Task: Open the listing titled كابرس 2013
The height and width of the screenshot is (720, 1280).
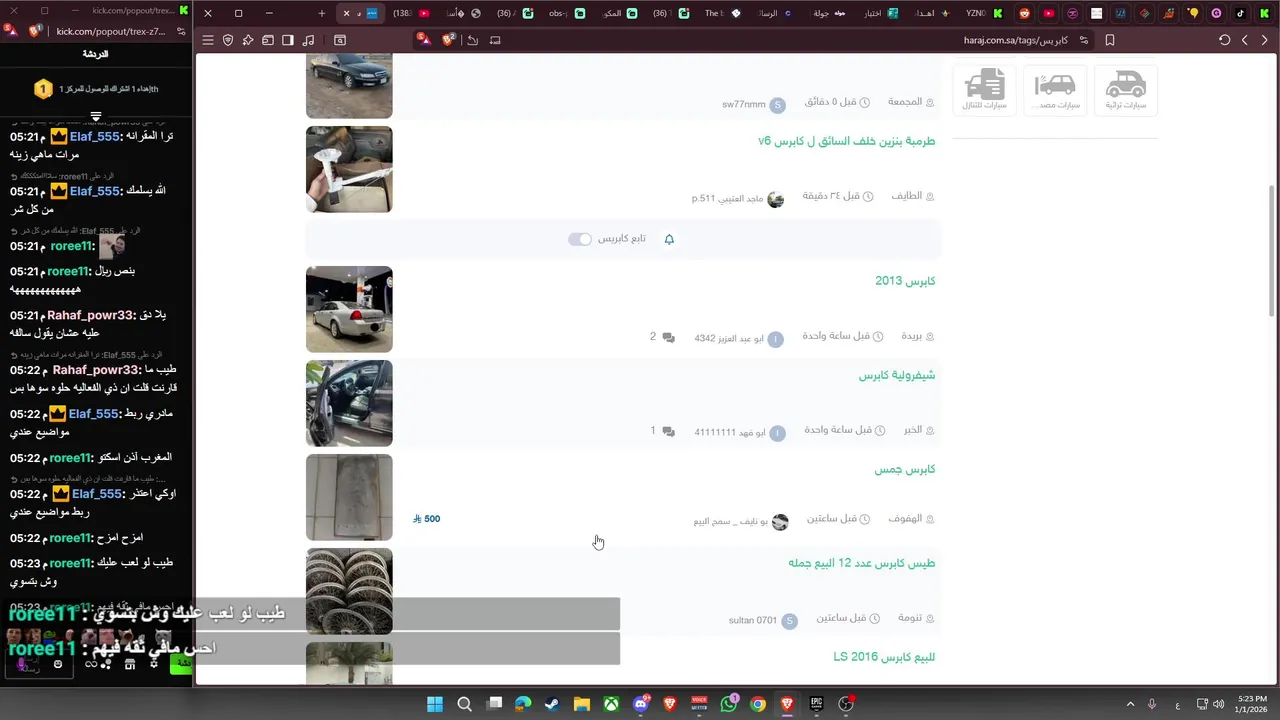Action: click(x=905, y=281)
